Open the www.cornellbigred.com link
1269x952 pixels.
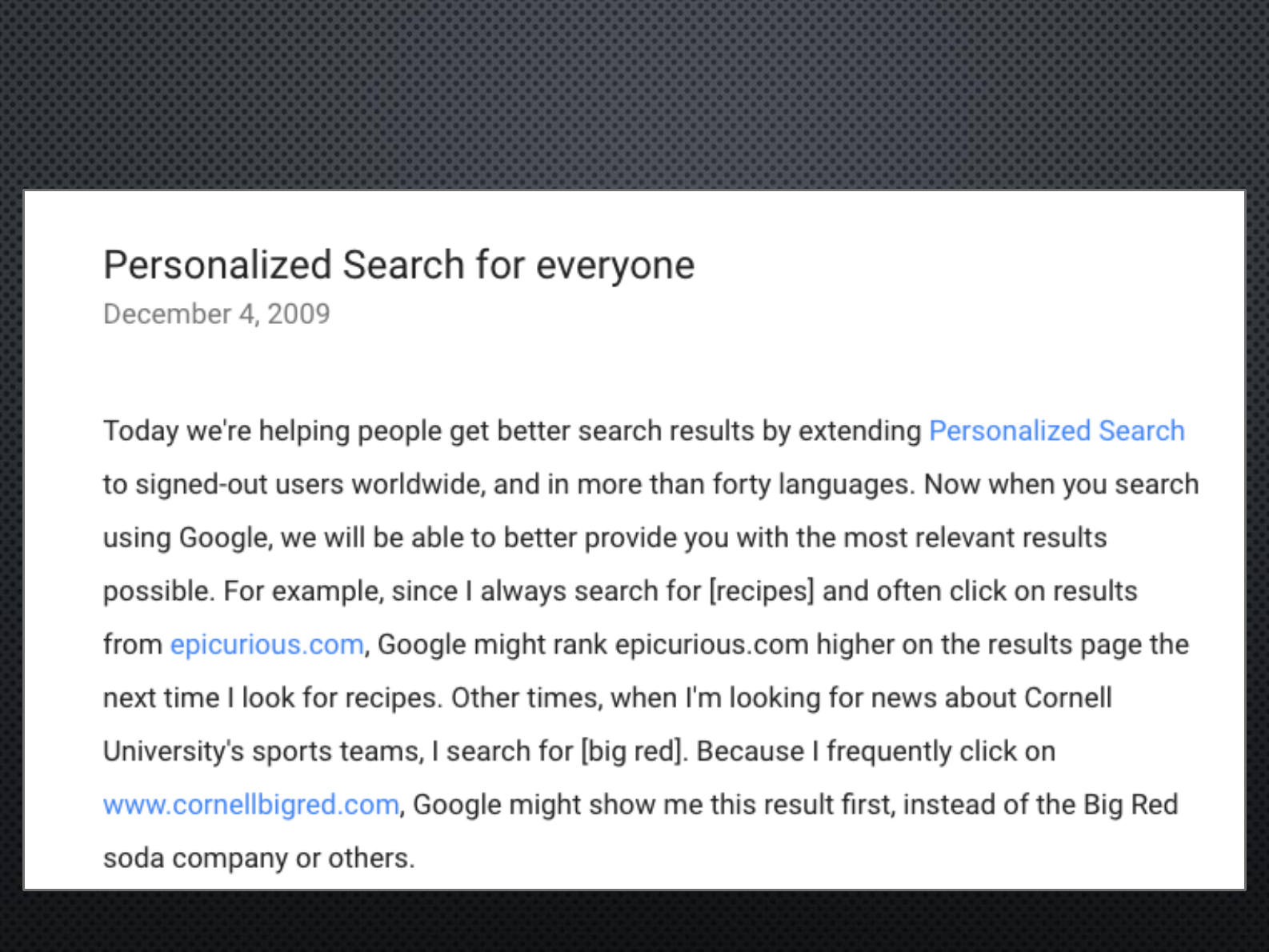[251, 805]
